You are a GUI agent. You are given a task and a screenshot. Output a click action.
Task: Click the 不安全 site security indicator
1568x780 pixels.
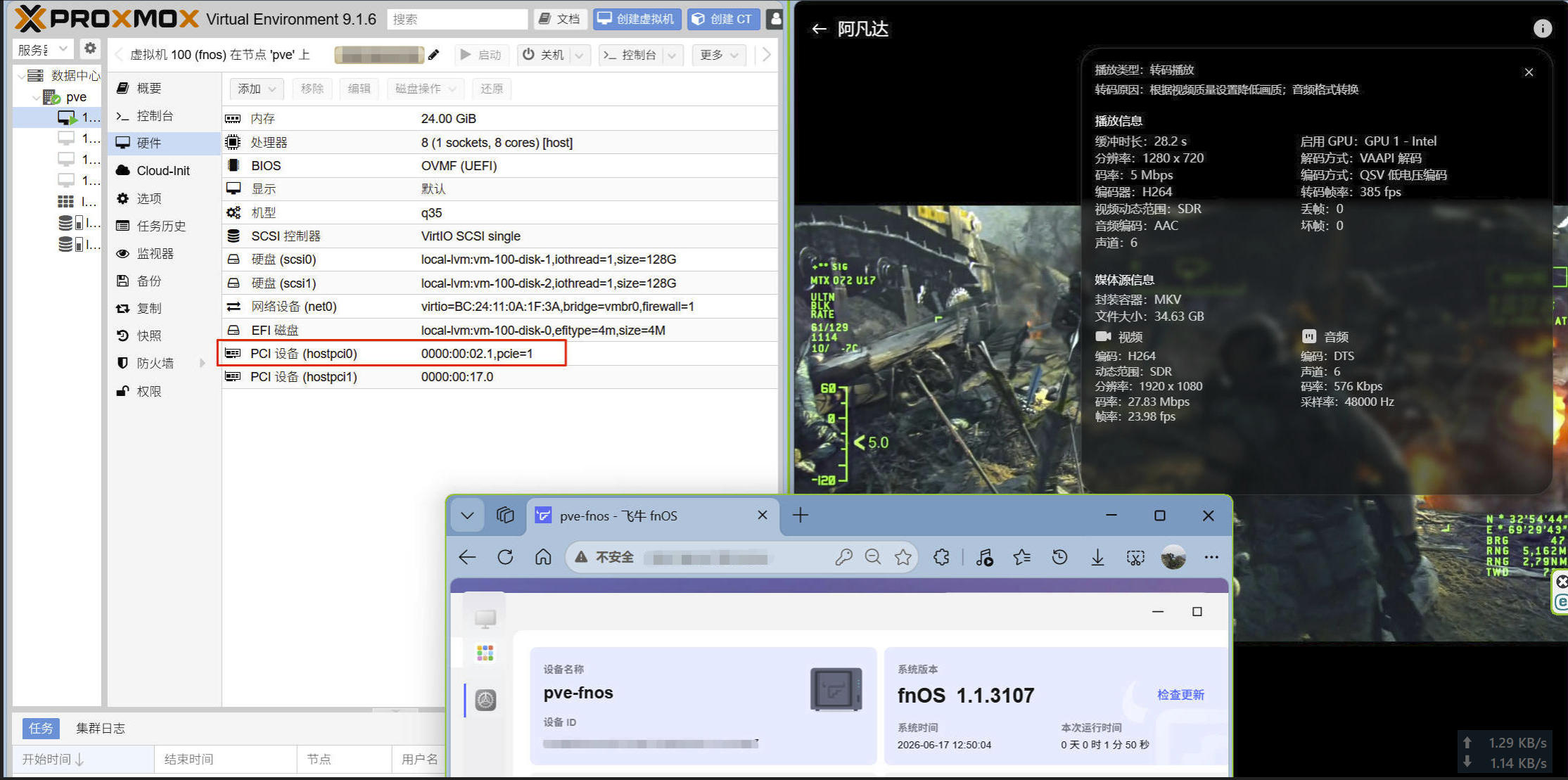coord(605,558)
